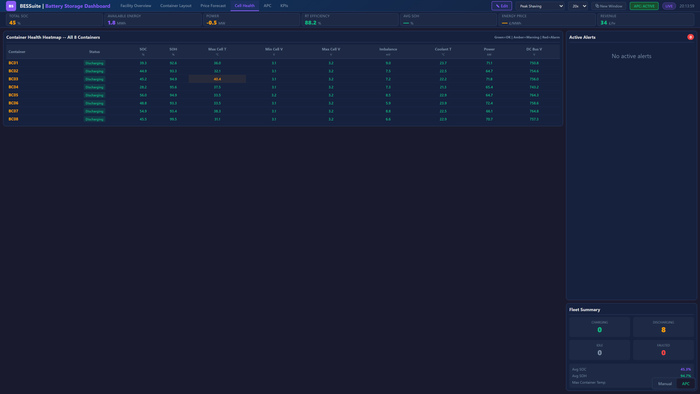Screen dimensions: 700x394
Task: Click the Idle count tile
Action: pos(600,350)
